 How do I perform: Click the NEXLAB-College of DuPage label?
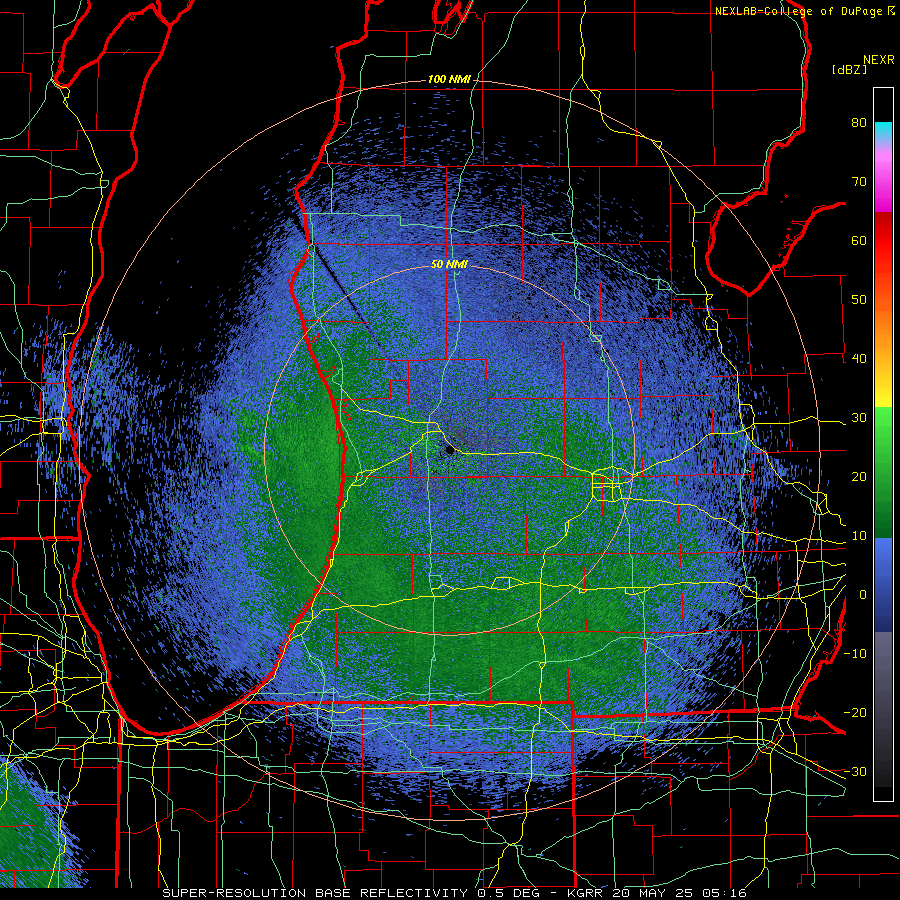click(x=798, y=11)
